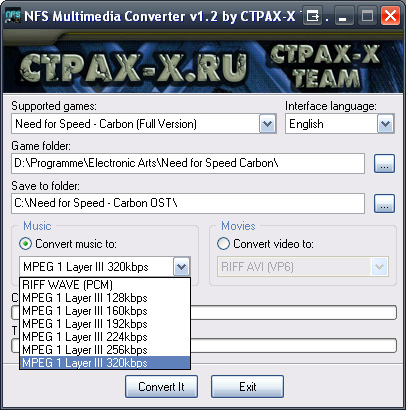Click the CTPAX-X TEAM logo
This screenshot has width=406, height=410.
coord(325,67)
